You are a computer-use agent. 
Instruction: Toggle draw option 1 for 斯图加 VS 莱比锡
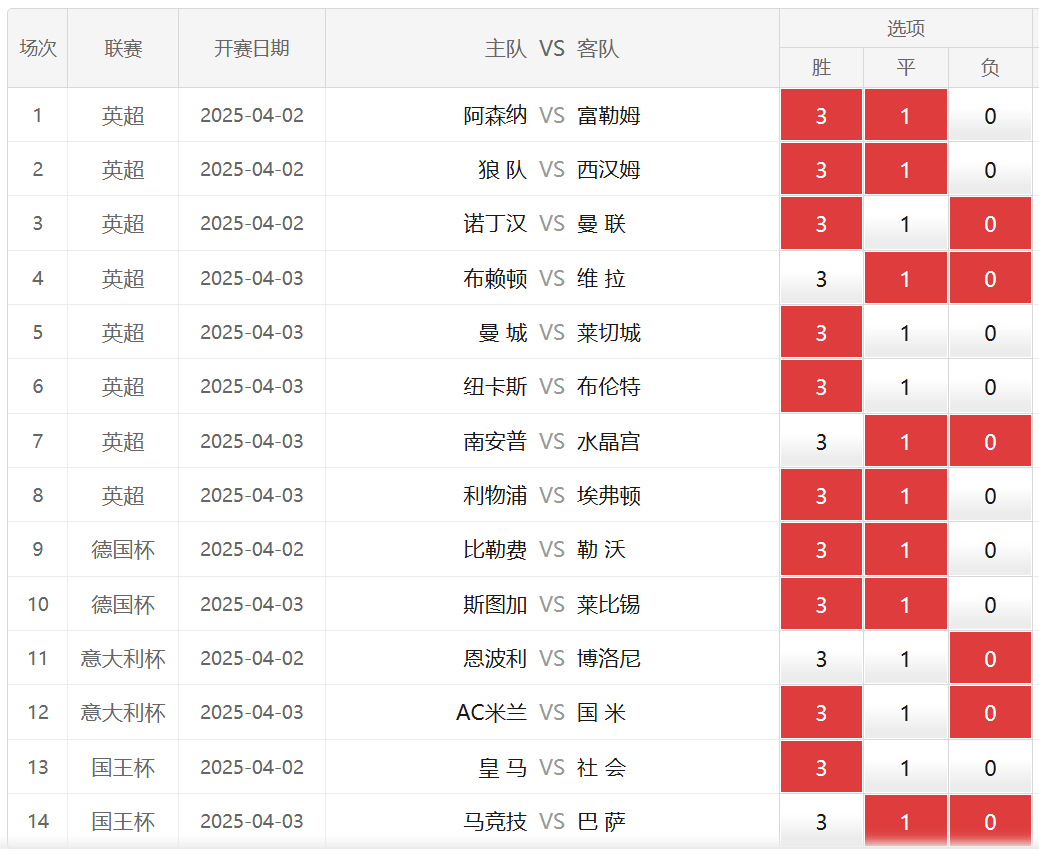(x=905, y=604)
